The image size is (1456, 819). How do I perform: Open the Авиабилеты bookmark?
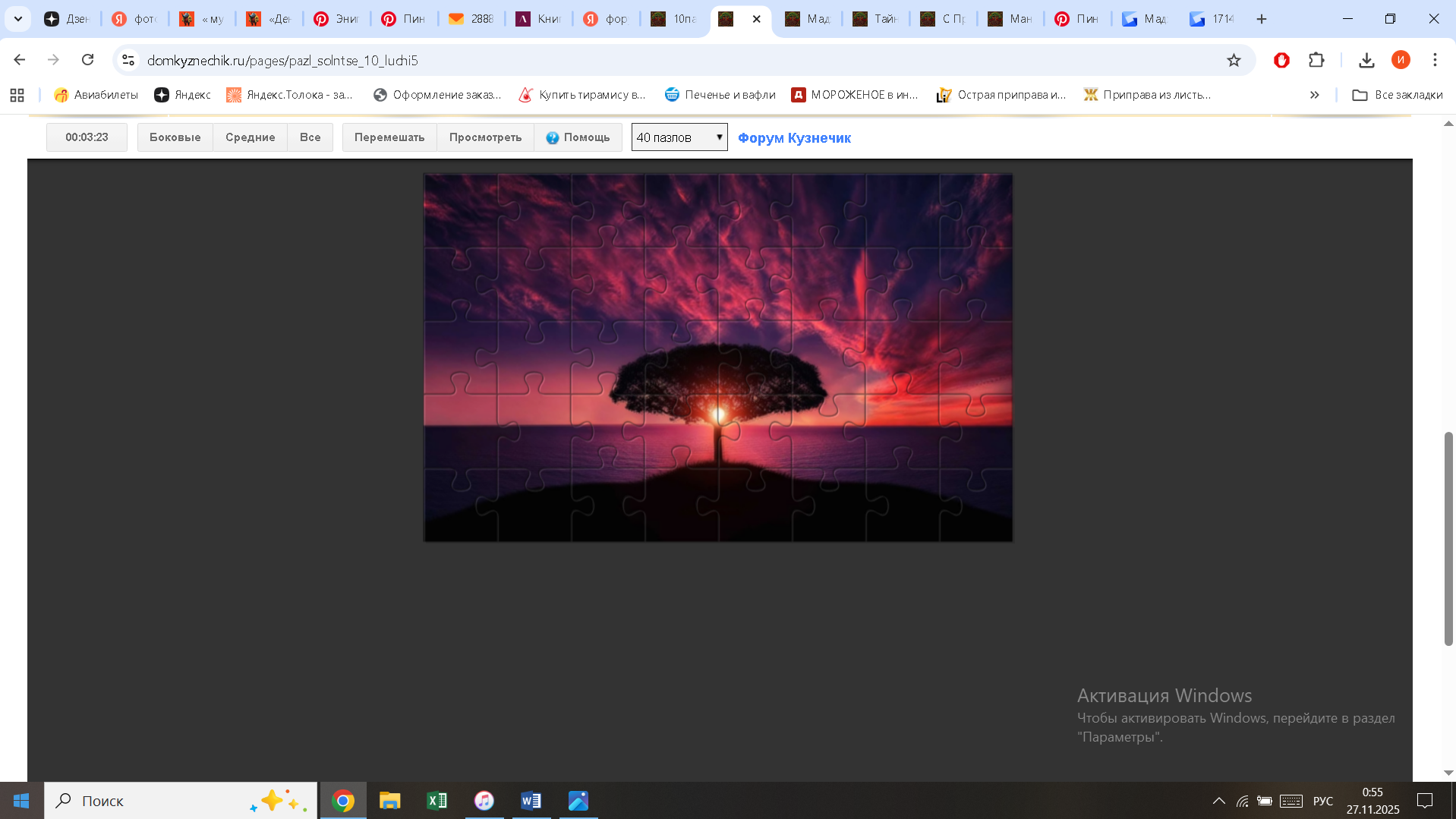pyautogui.click(x=96, y=95)
